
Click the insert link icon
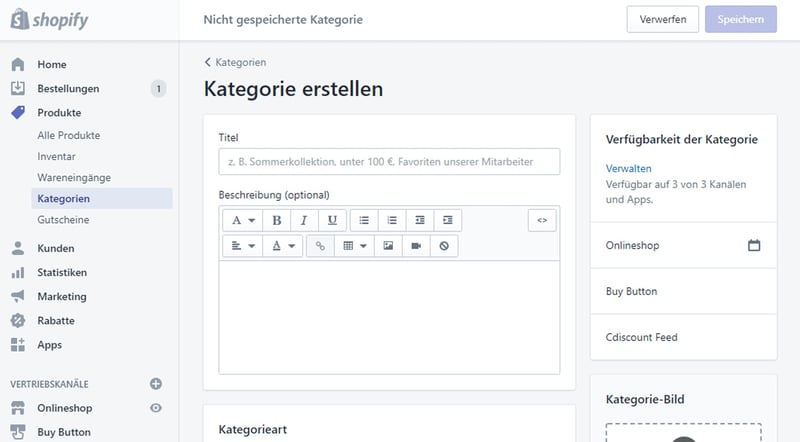[x=320, y=245]
